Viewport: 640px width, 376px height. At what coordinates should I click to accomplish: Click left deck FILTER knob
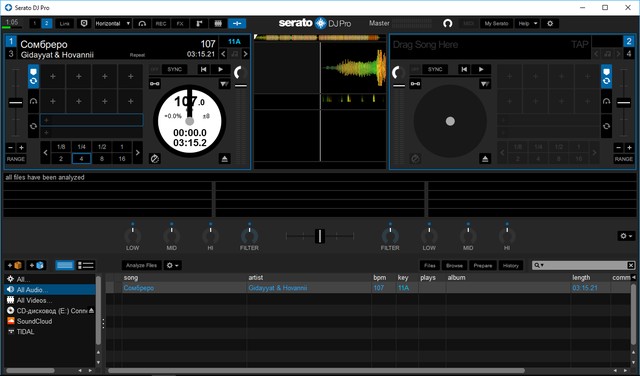click(x=249, y=236)
